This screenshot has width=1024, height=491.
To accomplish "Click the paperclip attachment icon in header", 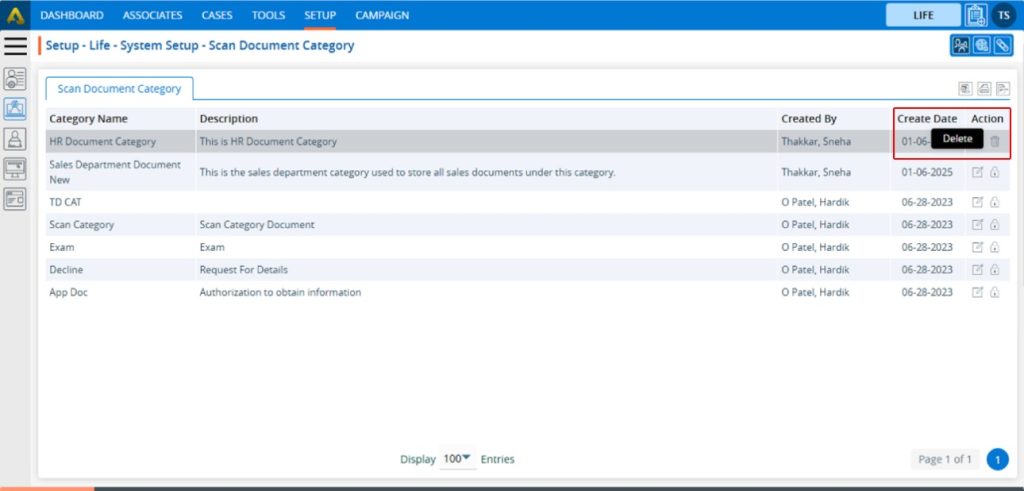I will 1001,46.
